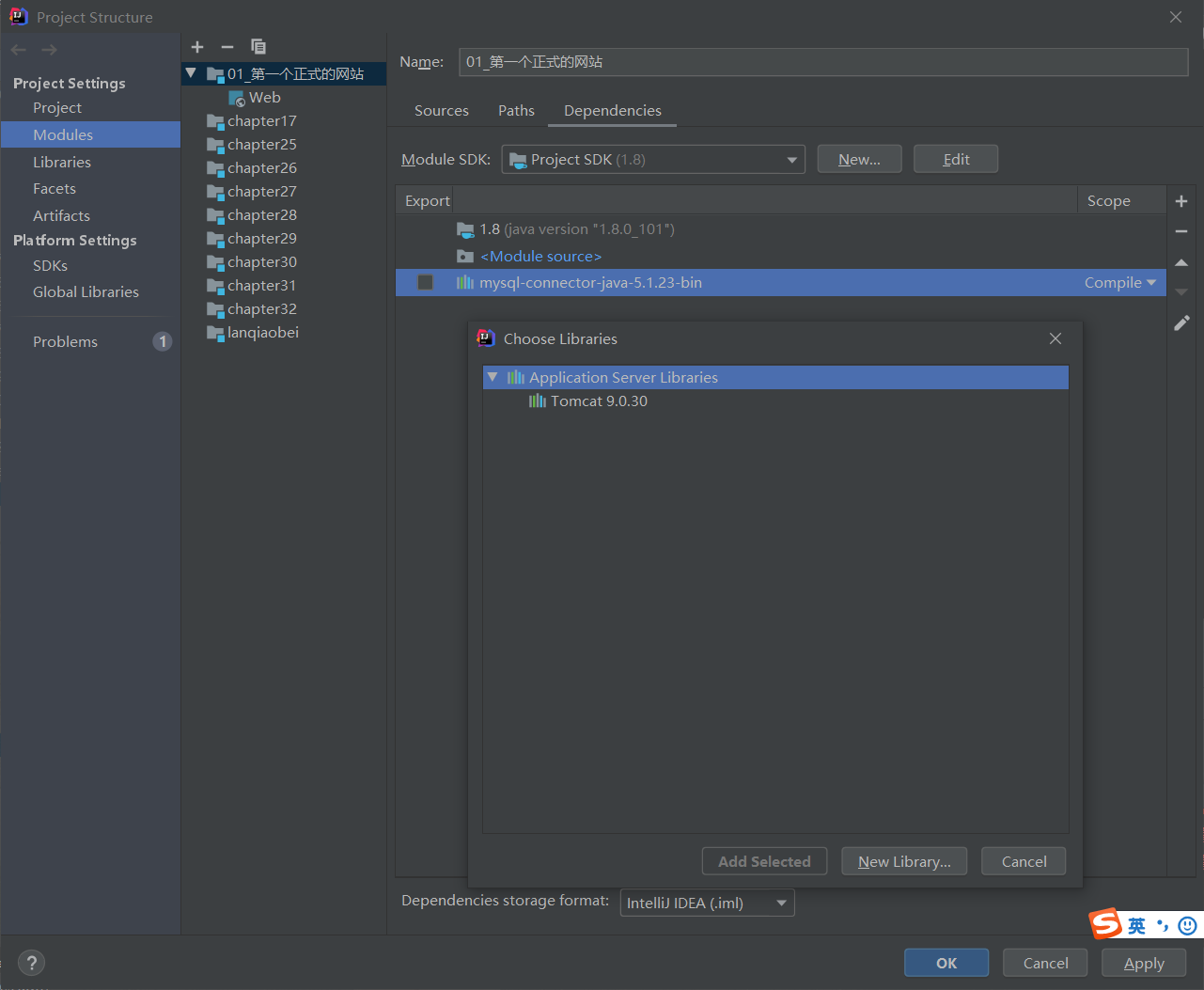Select the chapter28 module
This screenshot has width=1204, height=990.
(x=261, y=215)
